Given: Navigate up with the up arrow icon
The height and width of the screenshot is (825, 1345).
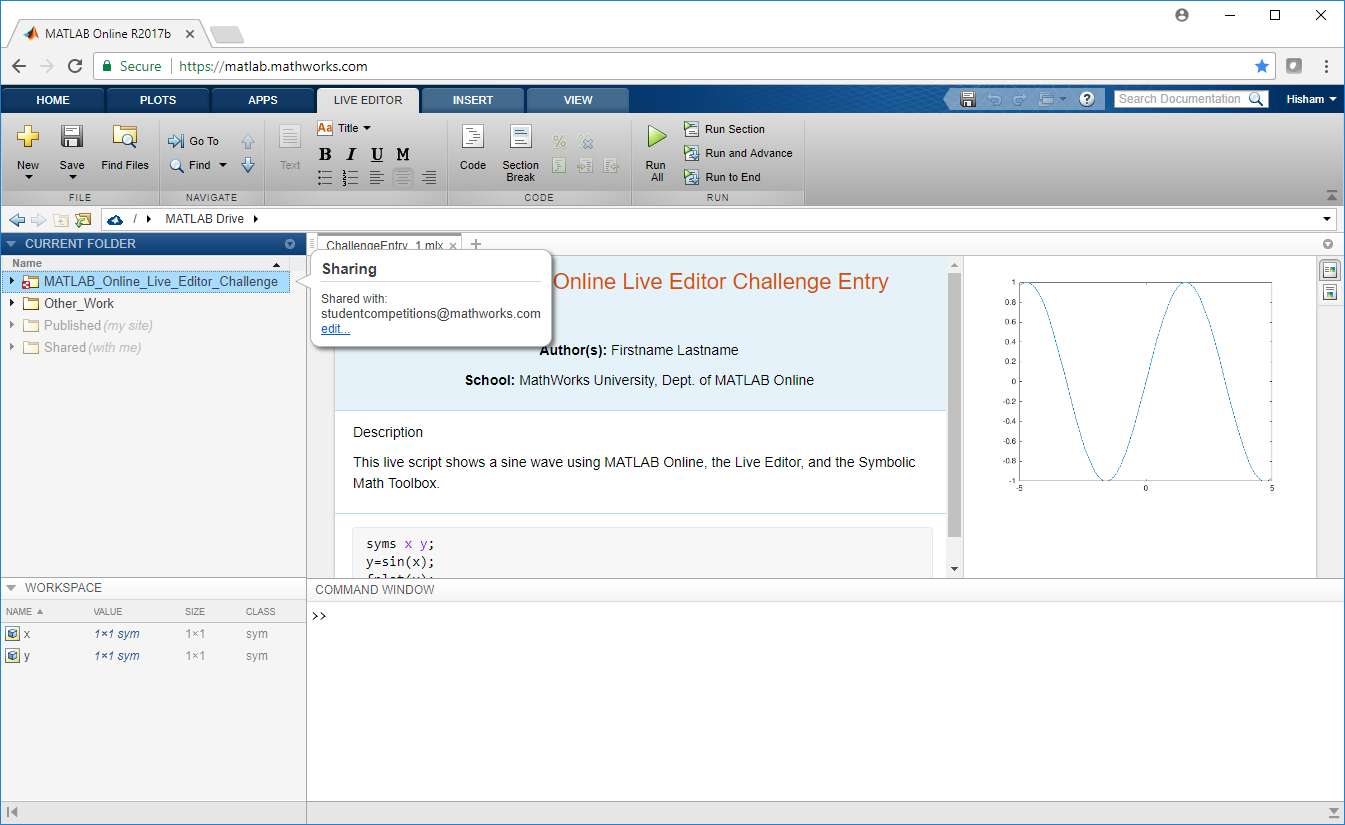Looking at the screenshot, I should [248, 142].
